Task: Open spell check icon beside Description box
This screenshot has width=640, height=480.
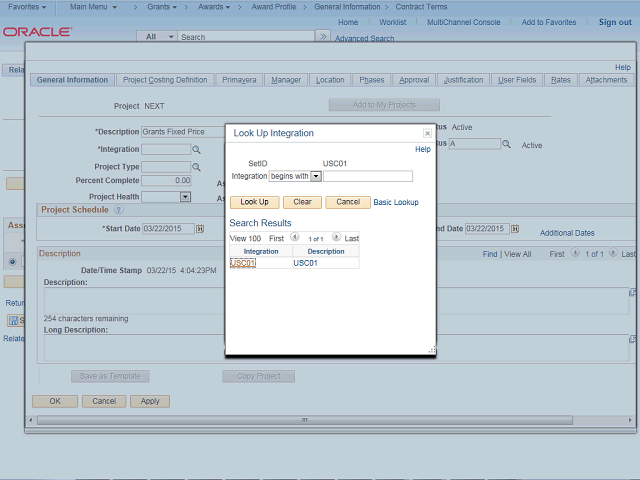Action: 633,292
